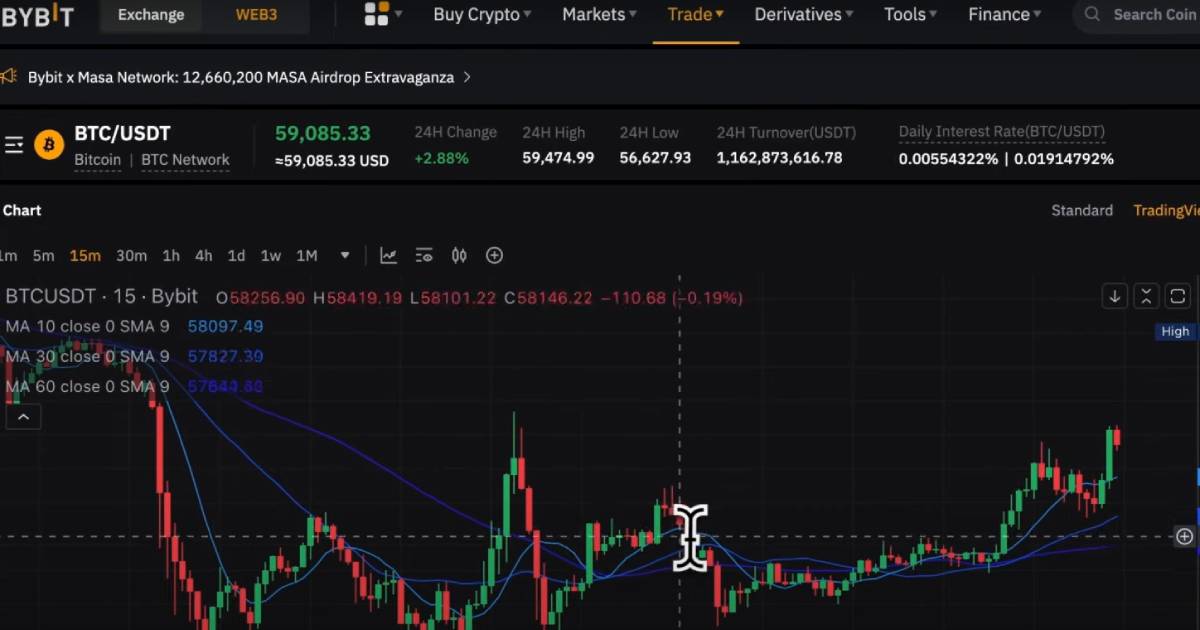Viewport: 1200px width, 630px height.
Task: Select the 1M interval
Action: [306, 256]
